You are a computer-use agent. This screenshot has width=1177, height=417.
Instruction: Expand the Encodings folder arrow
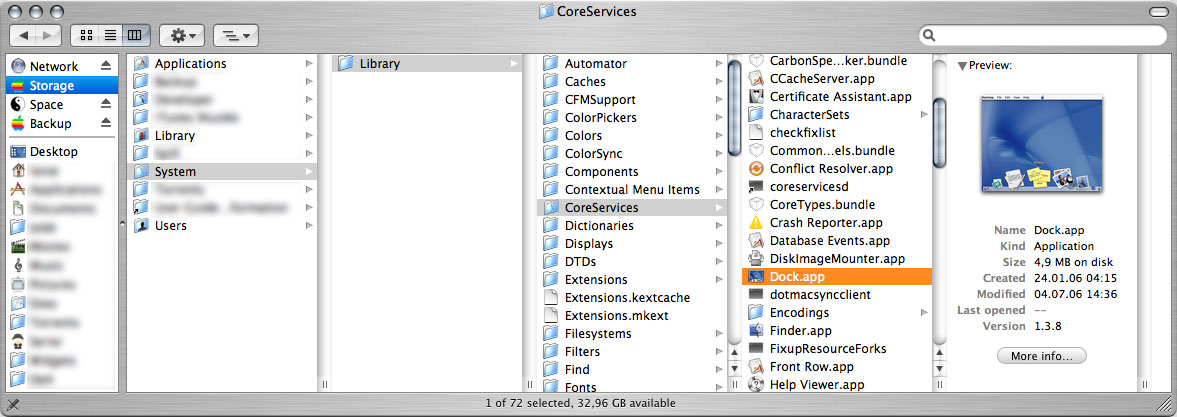pyautogui.click(x=924, y=313)
